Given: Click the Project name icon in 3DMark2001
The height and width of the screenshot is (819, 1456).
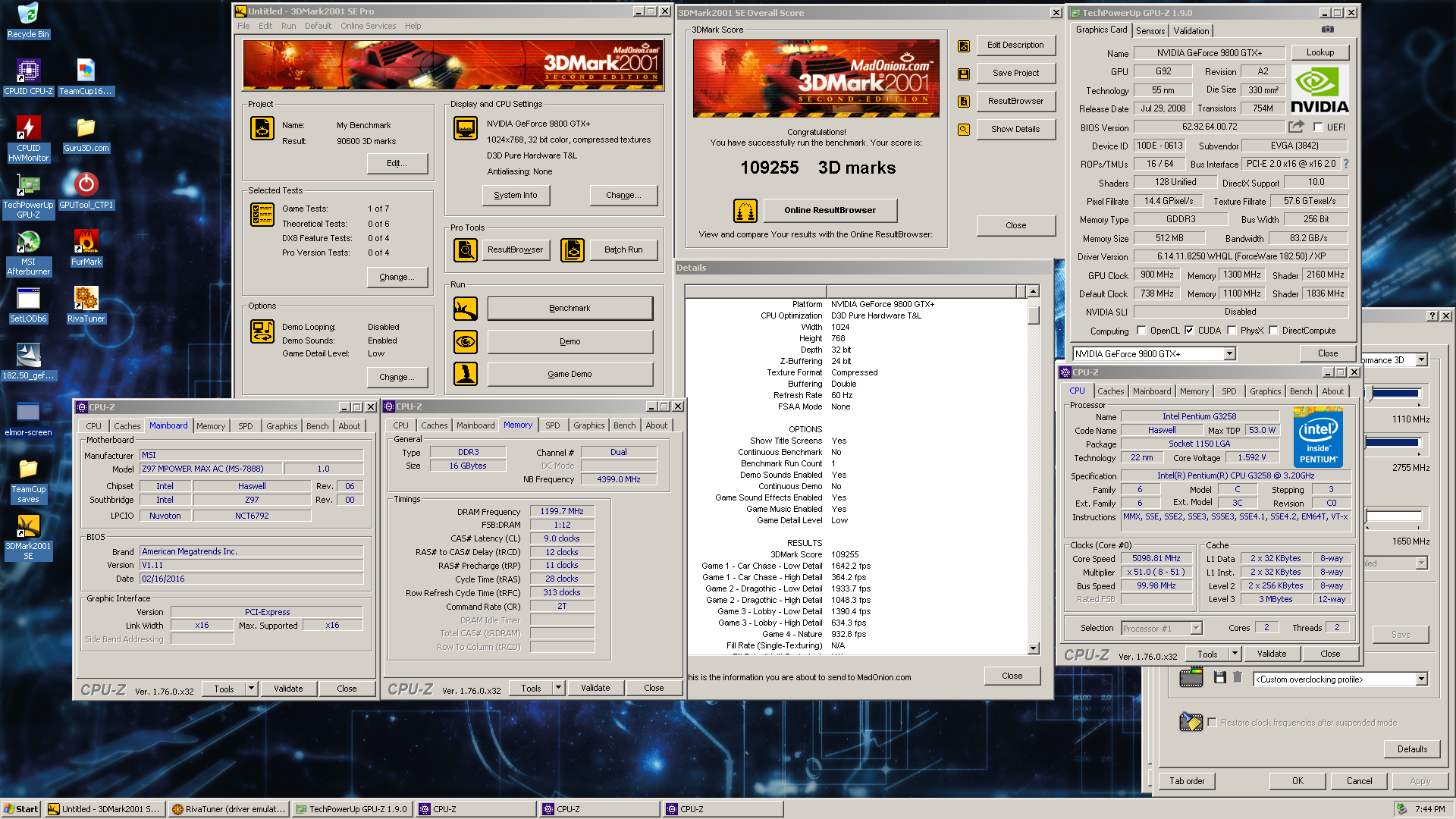Looking at the screenshot, I should (262, 128).
